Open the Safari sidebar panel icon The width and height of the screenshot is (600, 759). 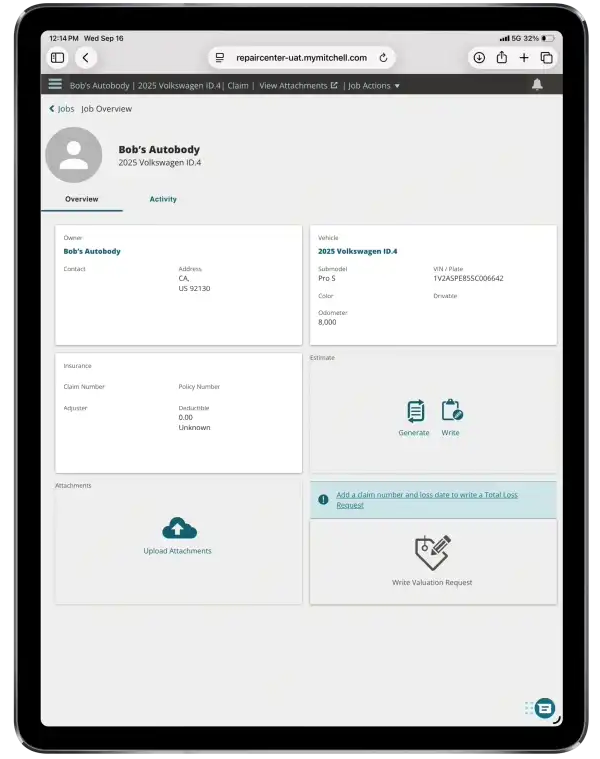coord(58,58)
